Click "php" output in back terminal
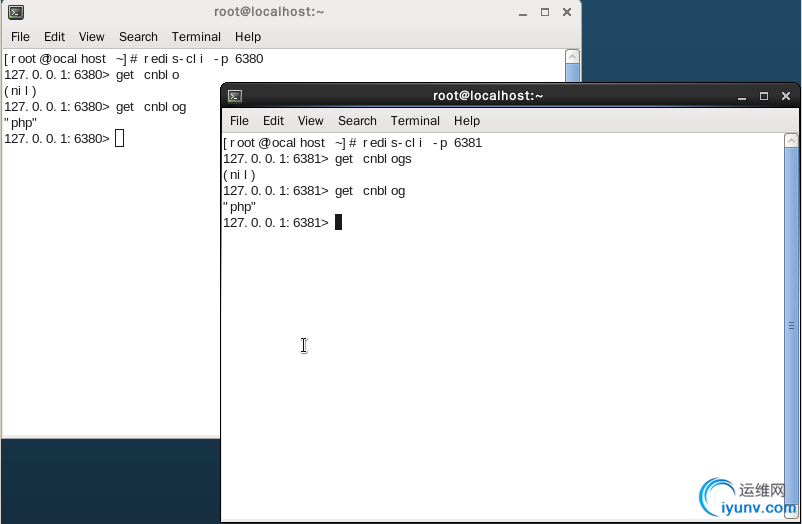 point(20,123)
